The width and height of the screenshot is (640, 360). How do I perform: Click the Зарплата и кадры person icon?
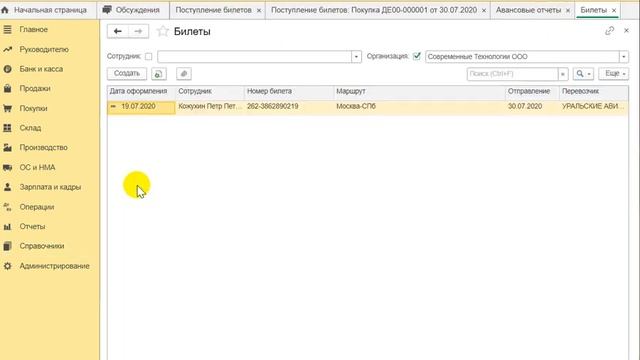pos(7,187)
